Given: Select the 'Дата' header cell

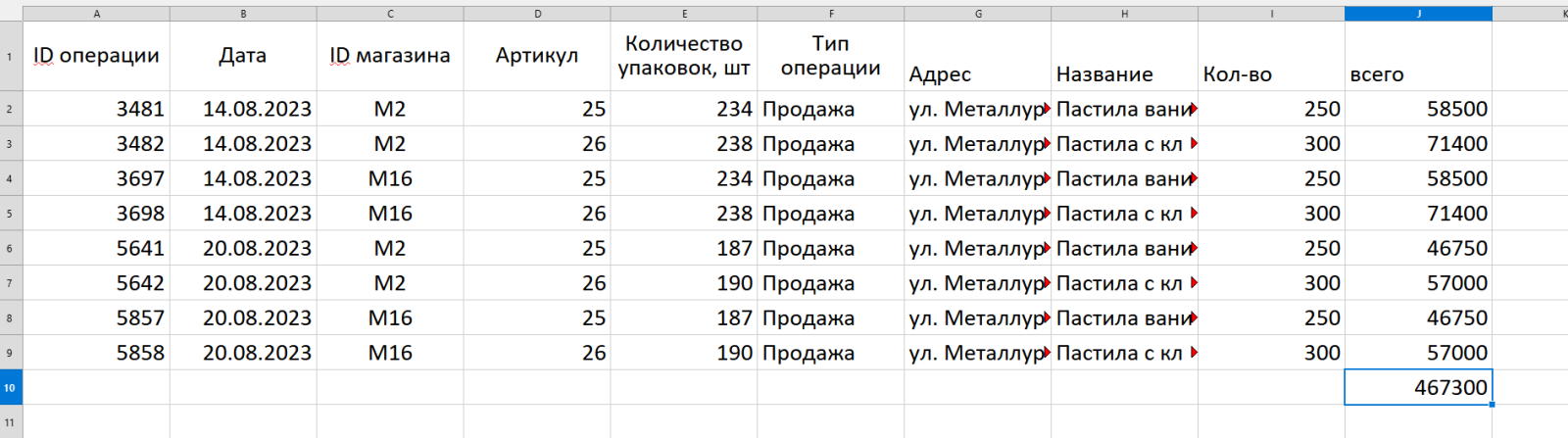Looking at the screenshot, I should coord(243,56).
